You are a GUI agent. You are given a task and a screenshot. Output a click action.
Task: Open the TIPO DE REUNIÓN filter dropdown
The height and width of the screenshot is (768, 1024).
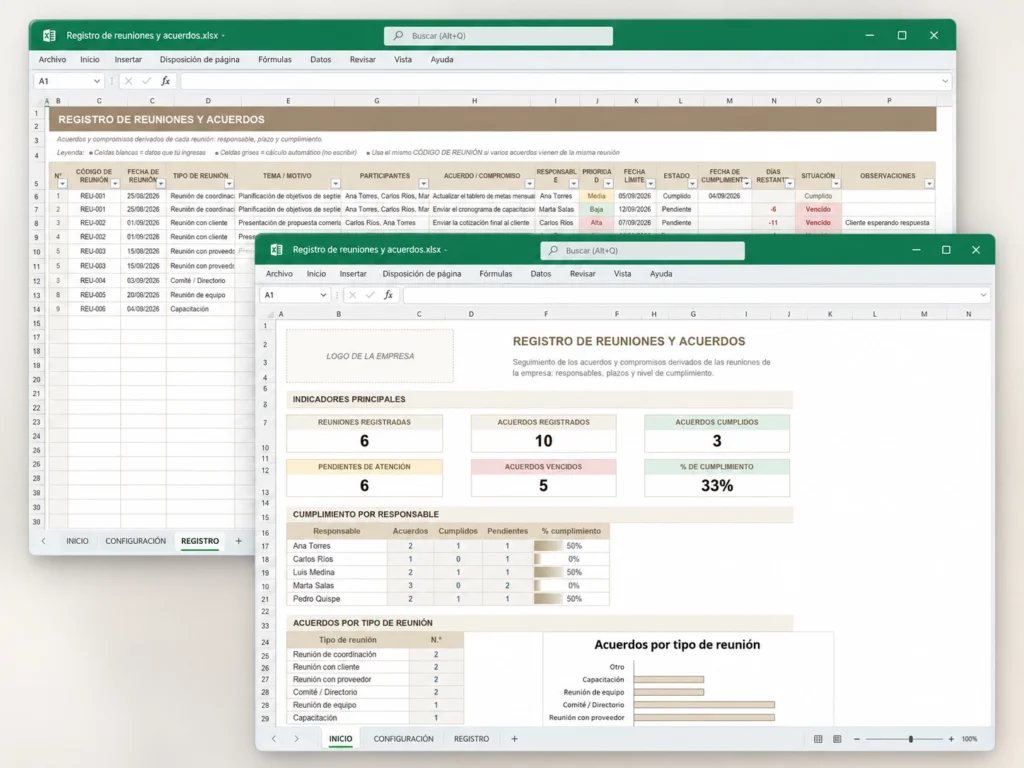[x=229, y=184]
